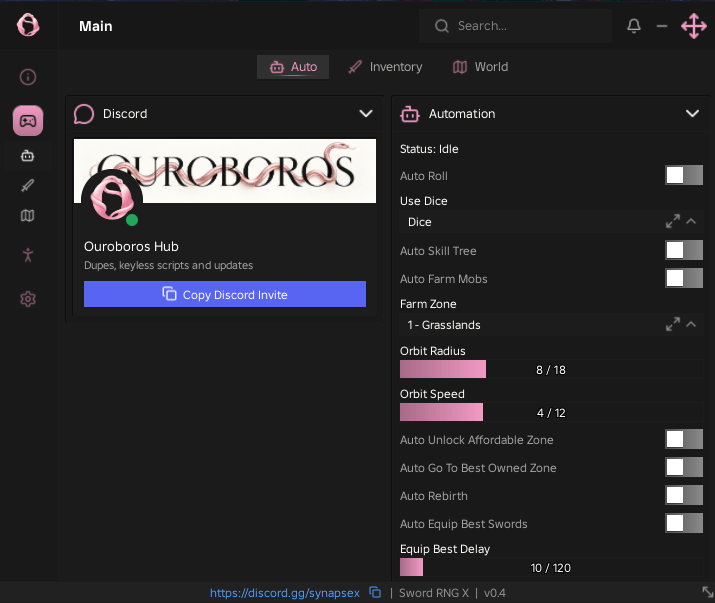Click the Use Dice label
Image resolution: width=715 pixels, height=603 pixels.
[424, 201]
